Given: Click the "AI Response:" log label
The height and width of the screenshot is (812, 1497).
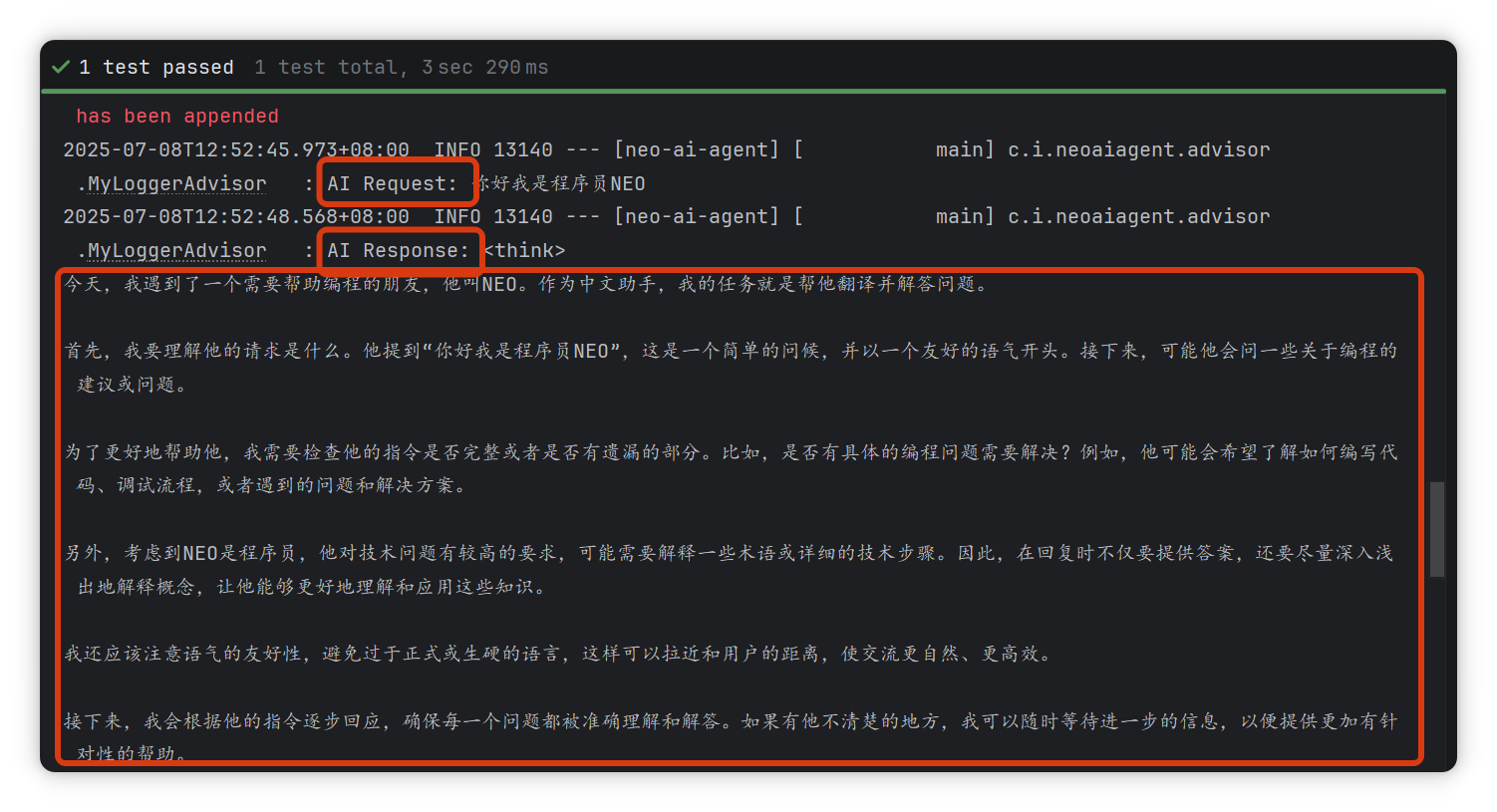Looking at the screenshot, I should coord(398,250).
